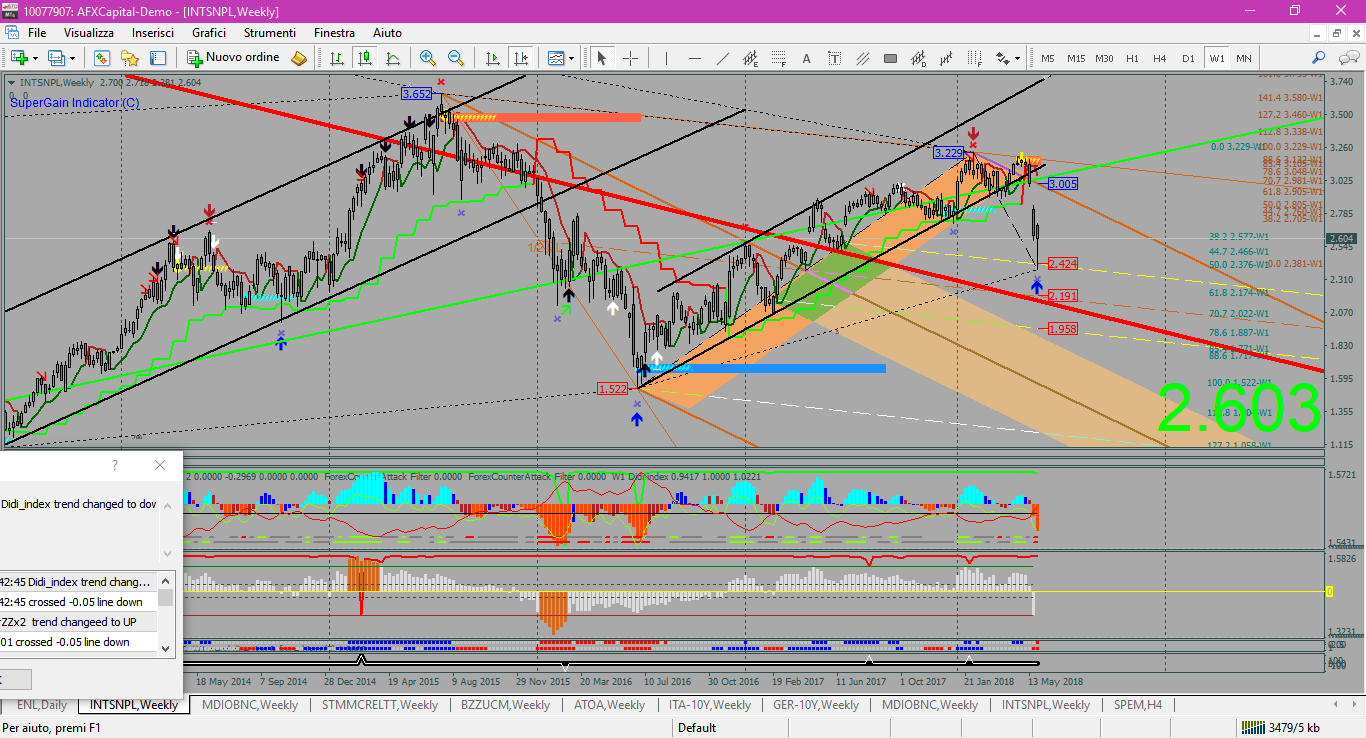This screenshot has height=738, width=1366.
Task: Click alert list scrollbar up arrow
Action: point(165,579)
